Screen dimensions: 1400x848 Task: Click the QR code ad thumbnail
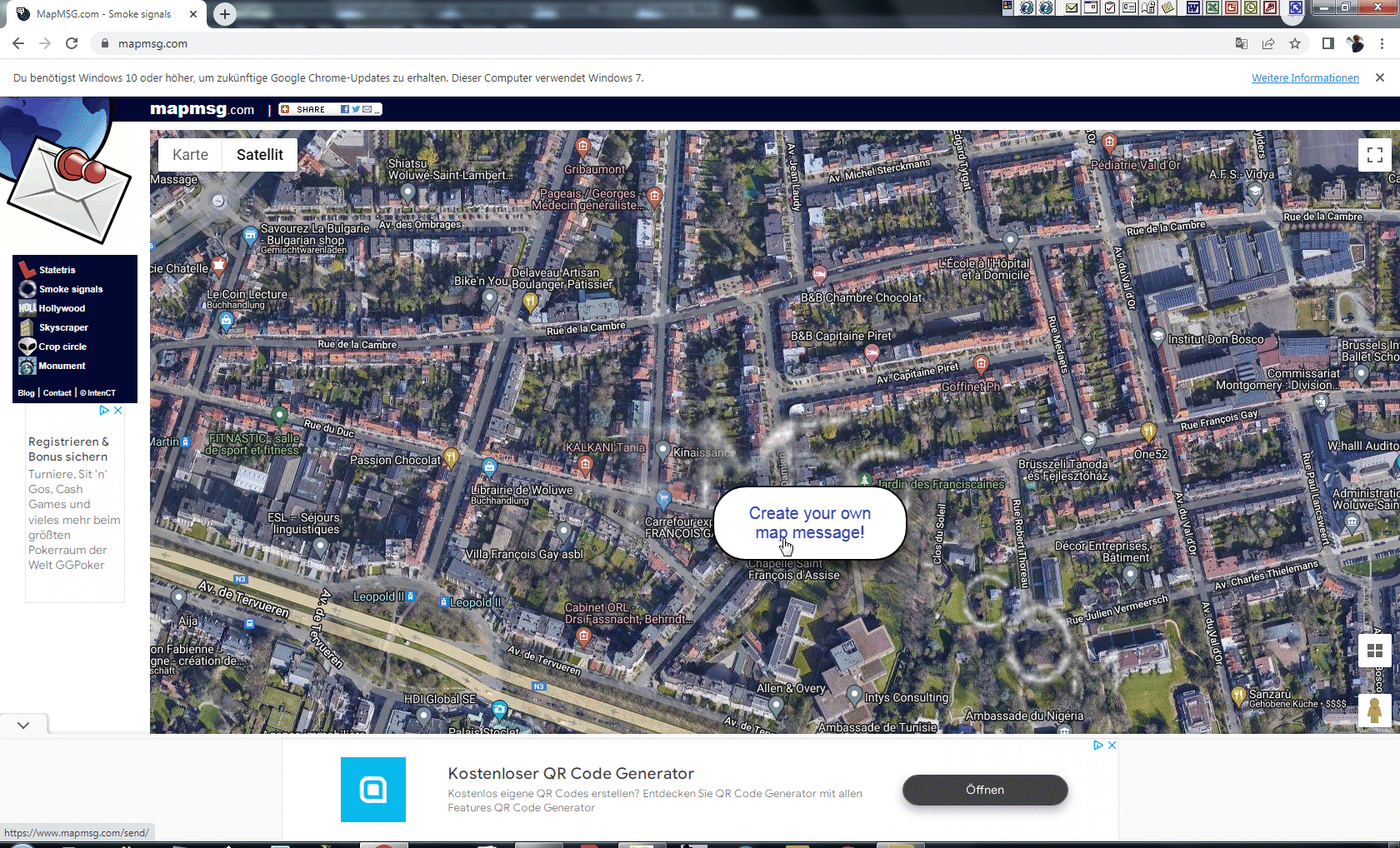pos(373,790)
